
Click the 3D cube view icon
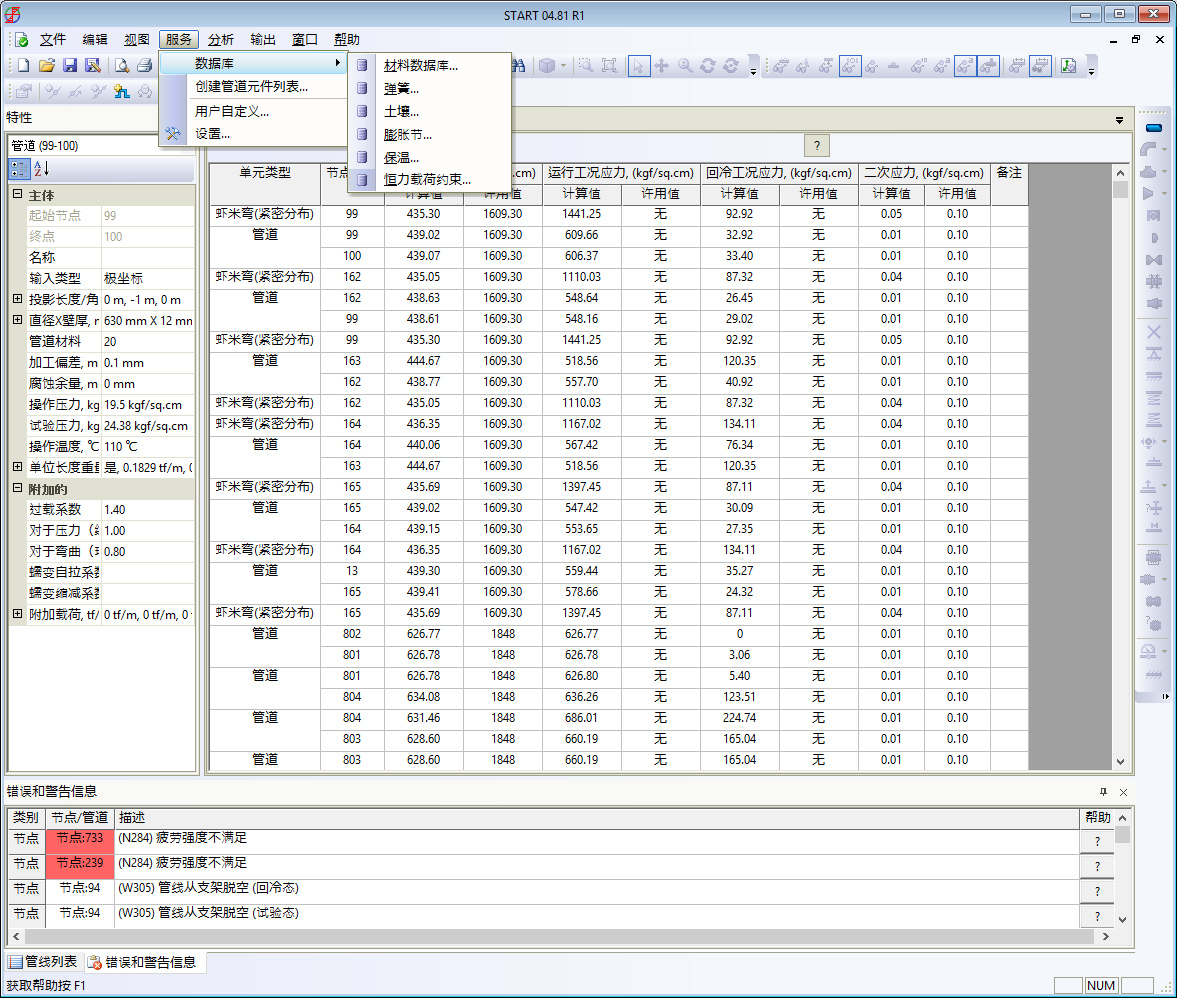point(547,66)
